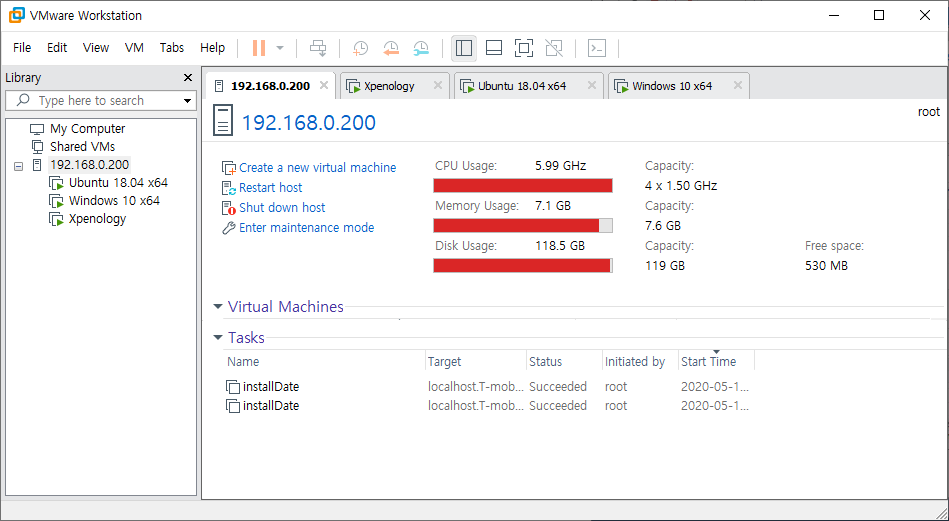Open the Help menu
Image resolution: width=949 pixels, height=521 pixels.
[x=212, y=48]
